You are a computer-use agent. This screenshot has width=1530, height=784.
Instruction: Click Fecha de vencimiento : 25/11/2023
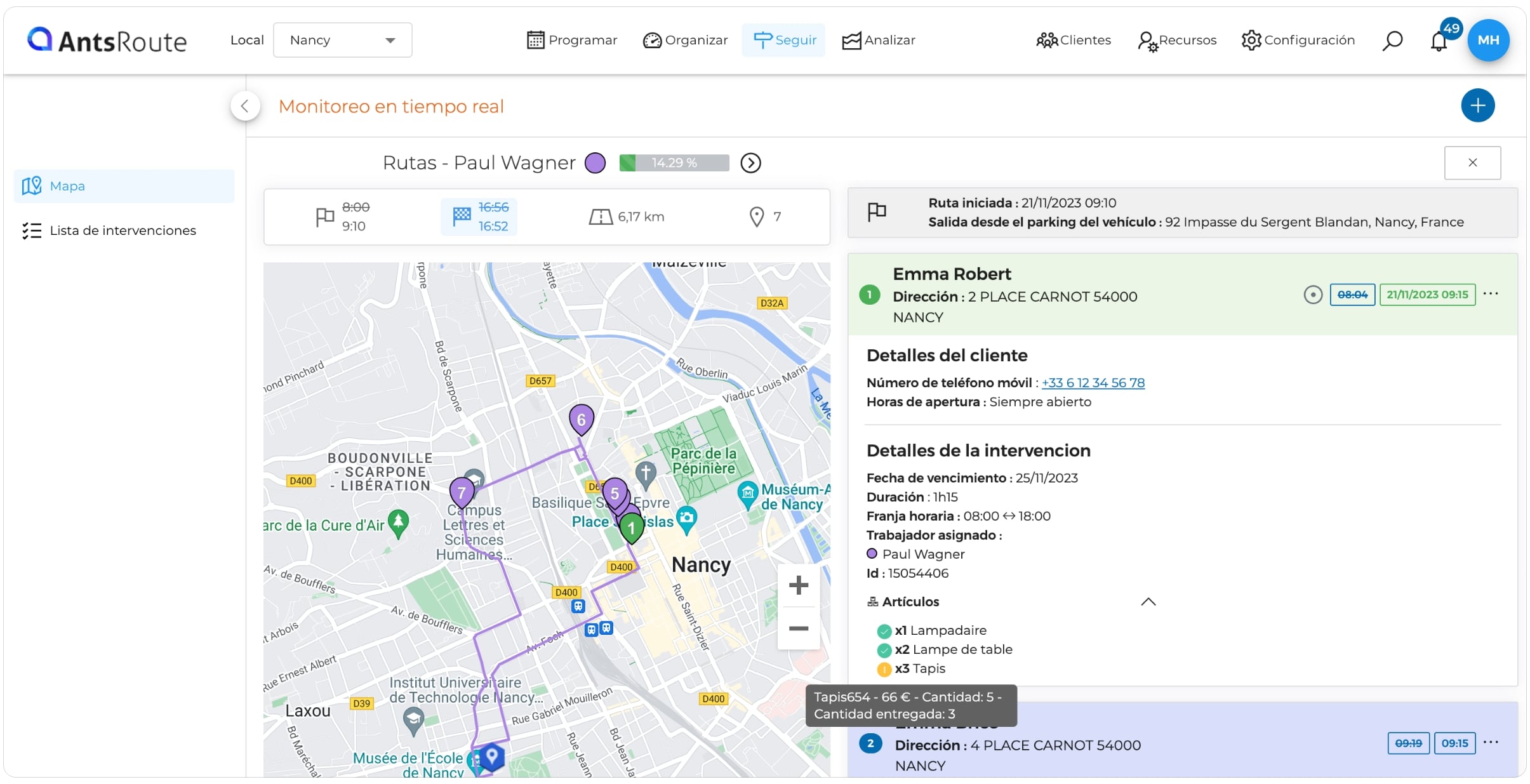(972, 478)
